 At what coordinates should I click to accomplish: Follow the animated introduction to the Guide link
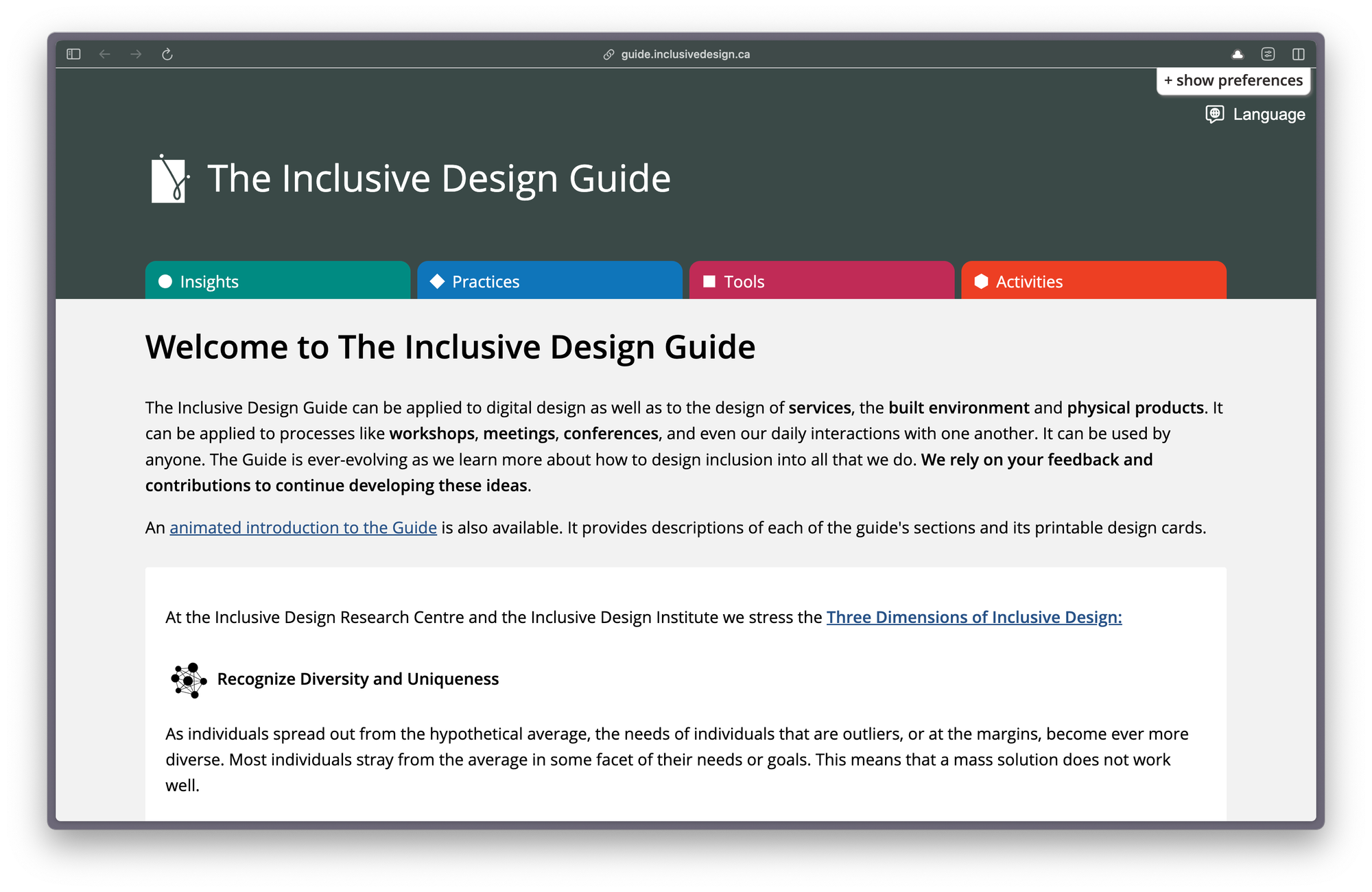[303, 528]
